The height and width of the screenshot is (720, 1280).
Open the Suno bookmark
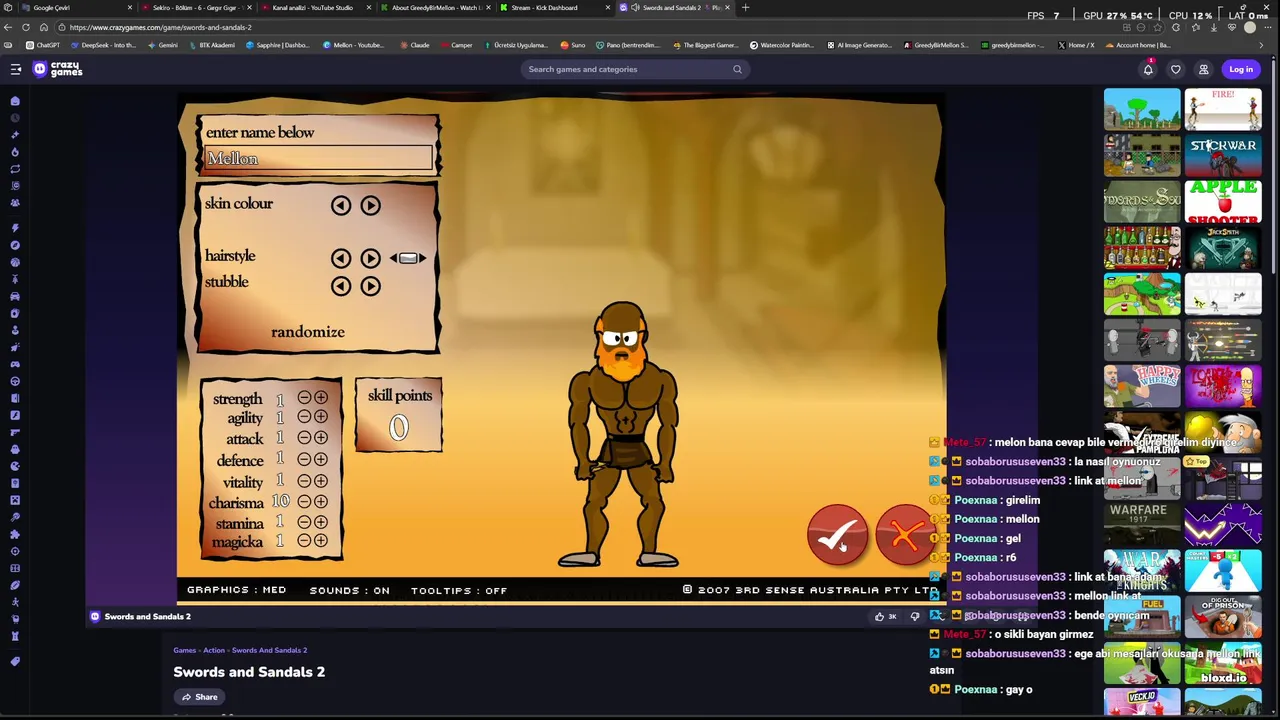(x=573, y=45)
